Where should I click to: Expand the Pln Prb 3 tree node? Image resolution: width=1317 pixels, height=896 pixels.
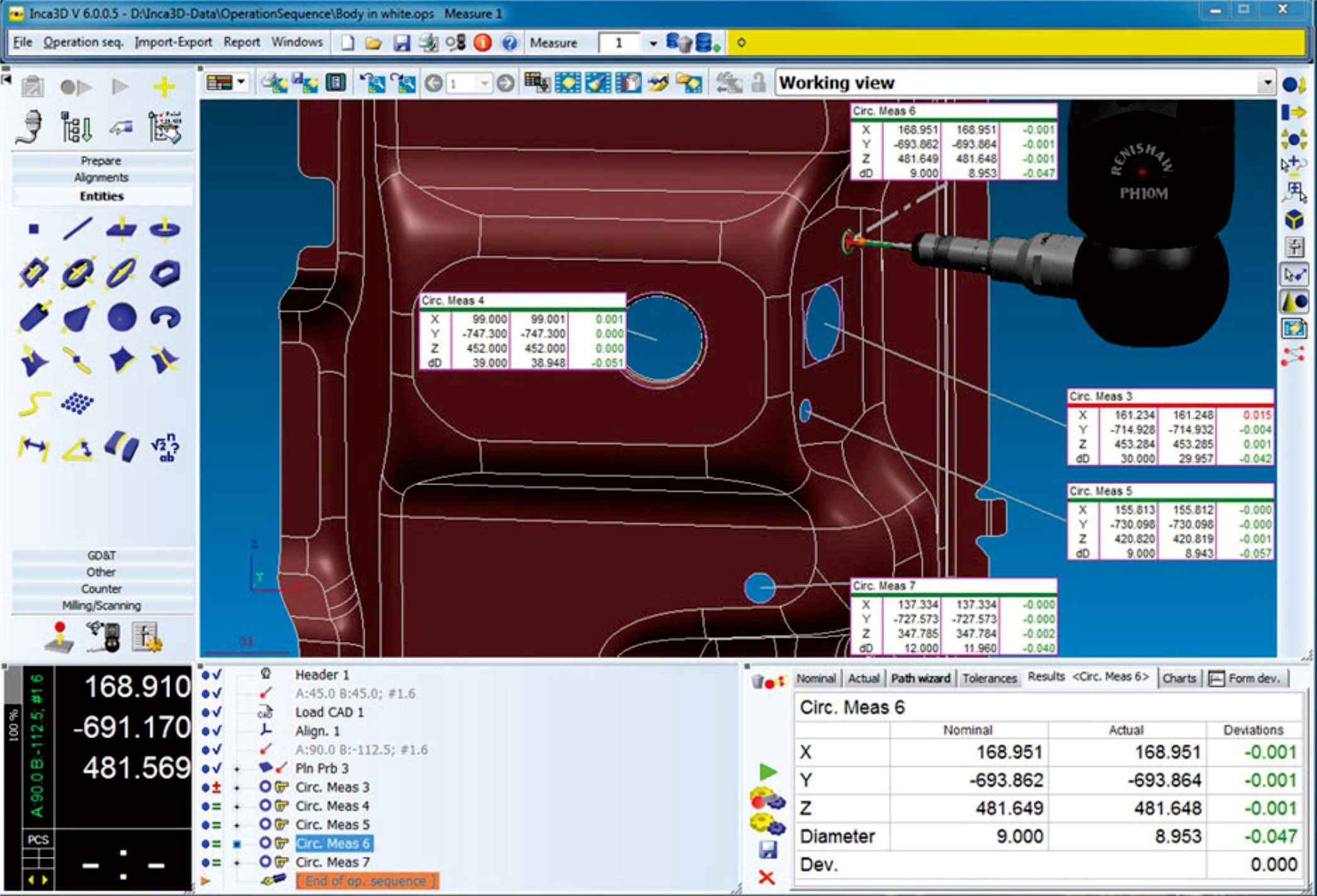click(x=237, y=769)
